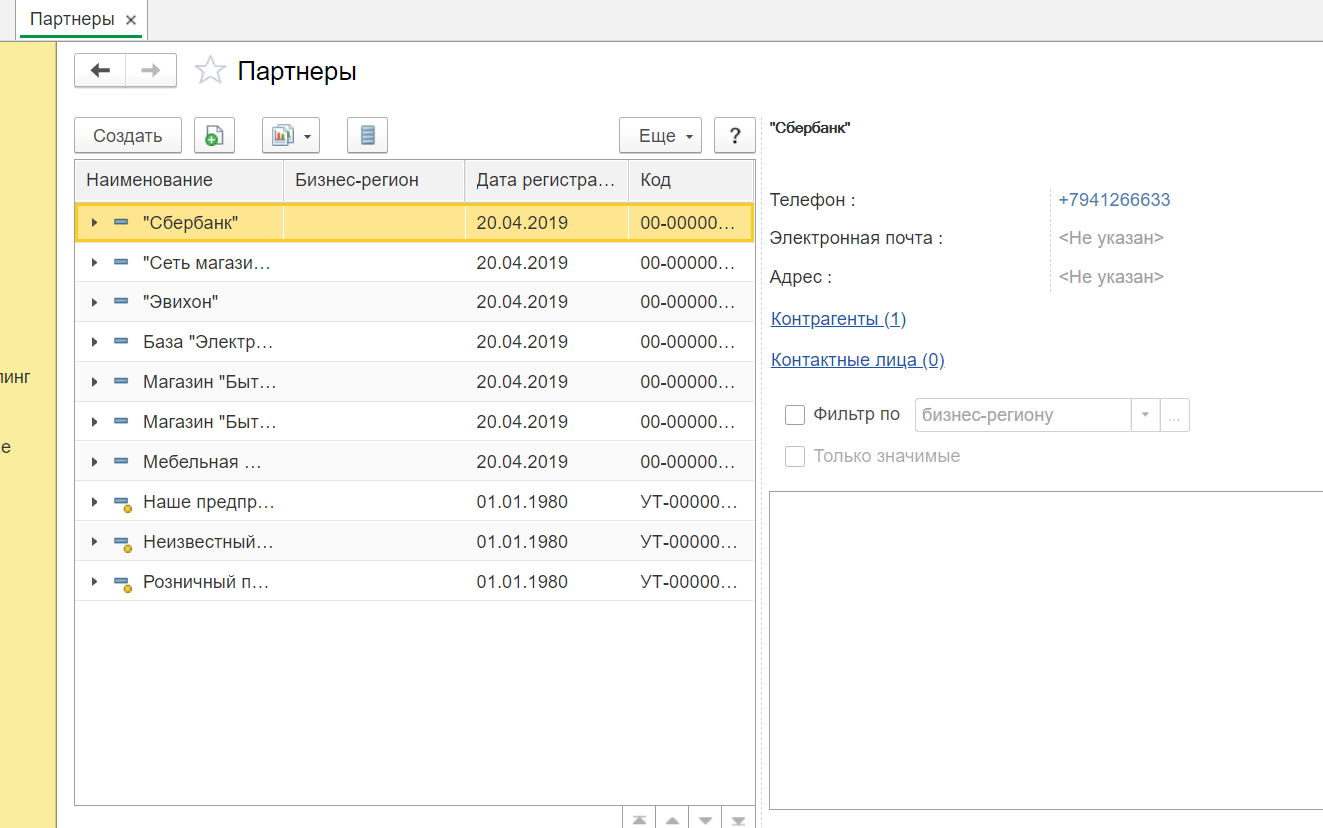Viewport: 1323px width, 828px height.
Task: Toggle the Только значимые checkbox
Action: coord(795,457)
